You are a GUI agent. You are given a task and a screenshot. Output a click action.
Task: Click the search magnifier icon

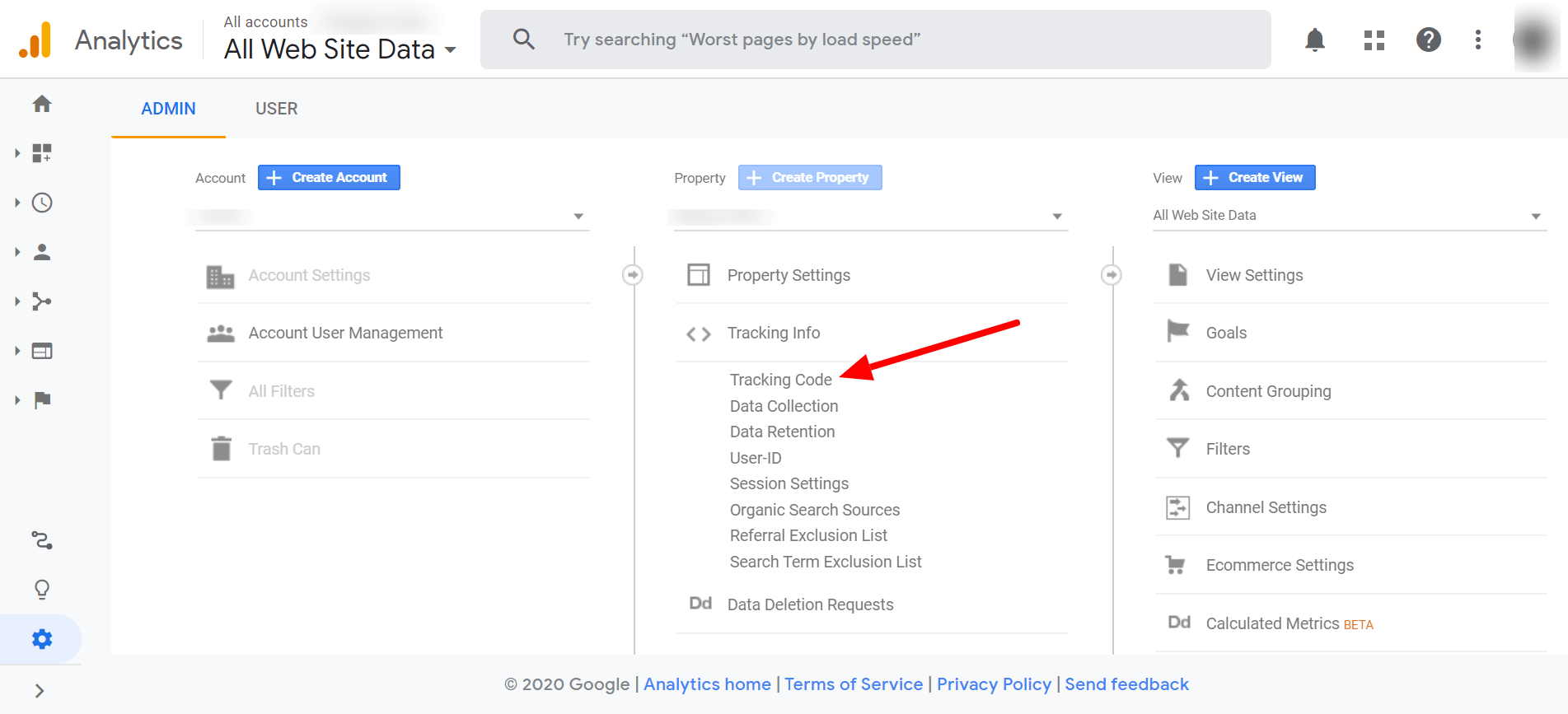[524, 39]
